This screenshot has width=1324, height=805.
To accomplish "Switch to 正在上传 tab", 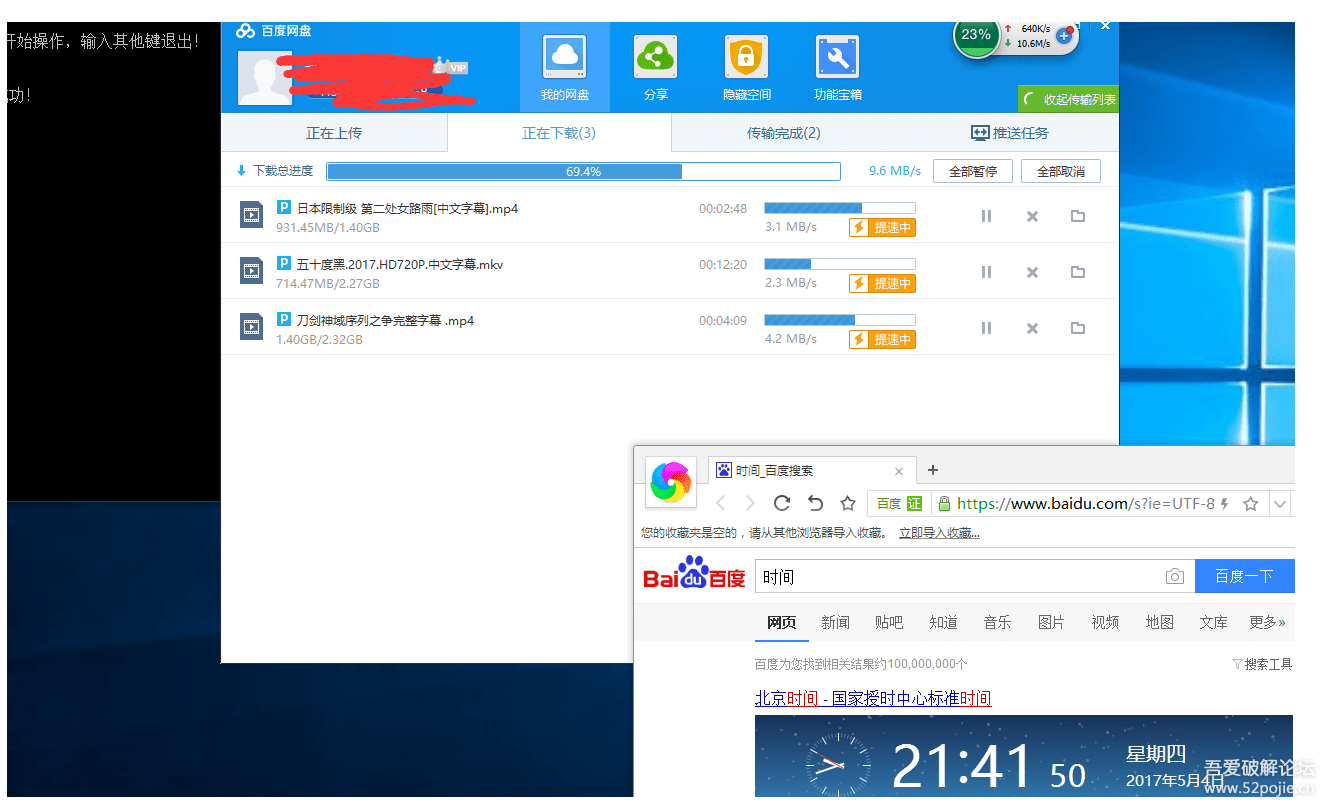I will (334, 133).
